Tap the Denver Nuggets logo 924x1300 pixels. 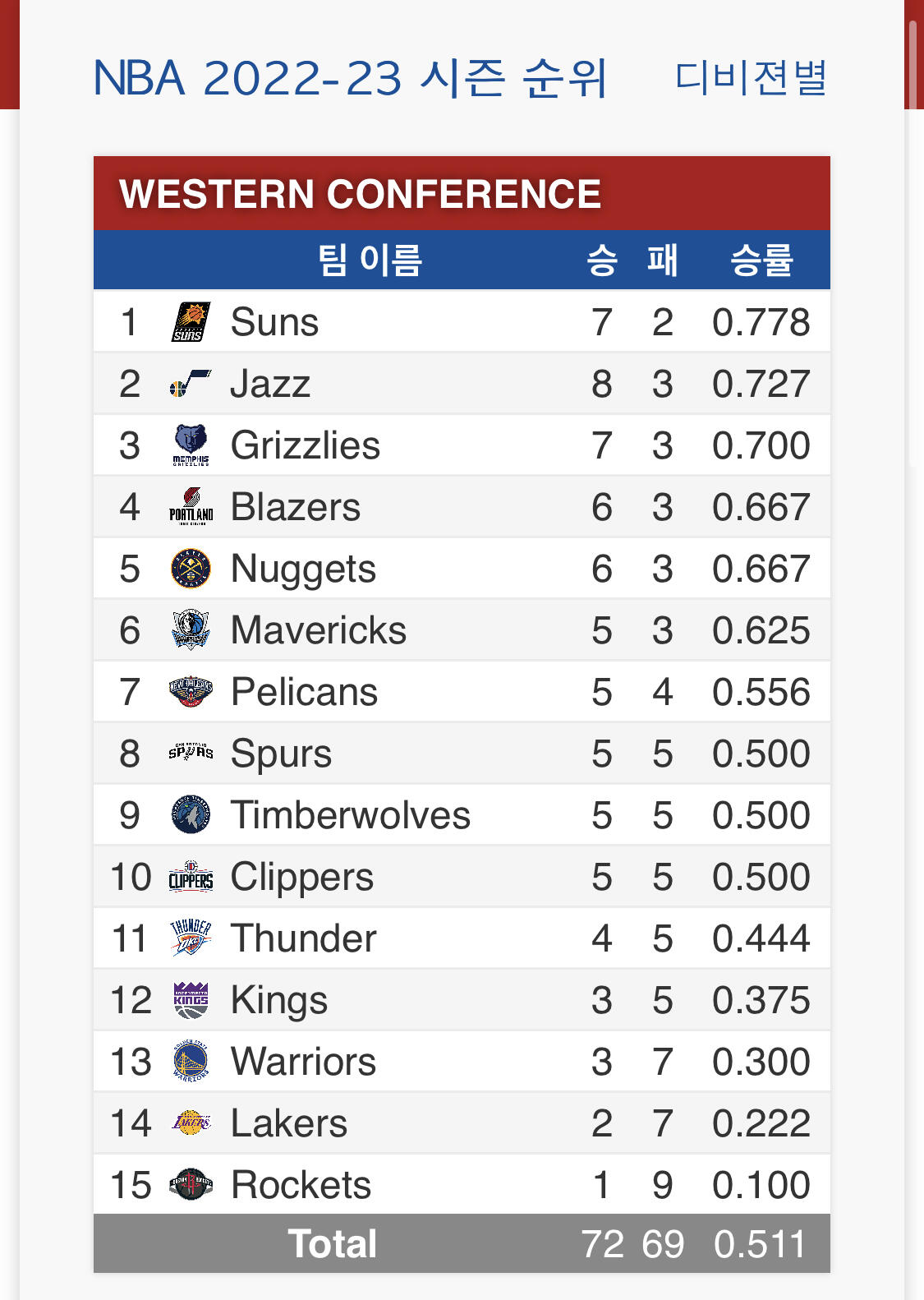(191, 569)
